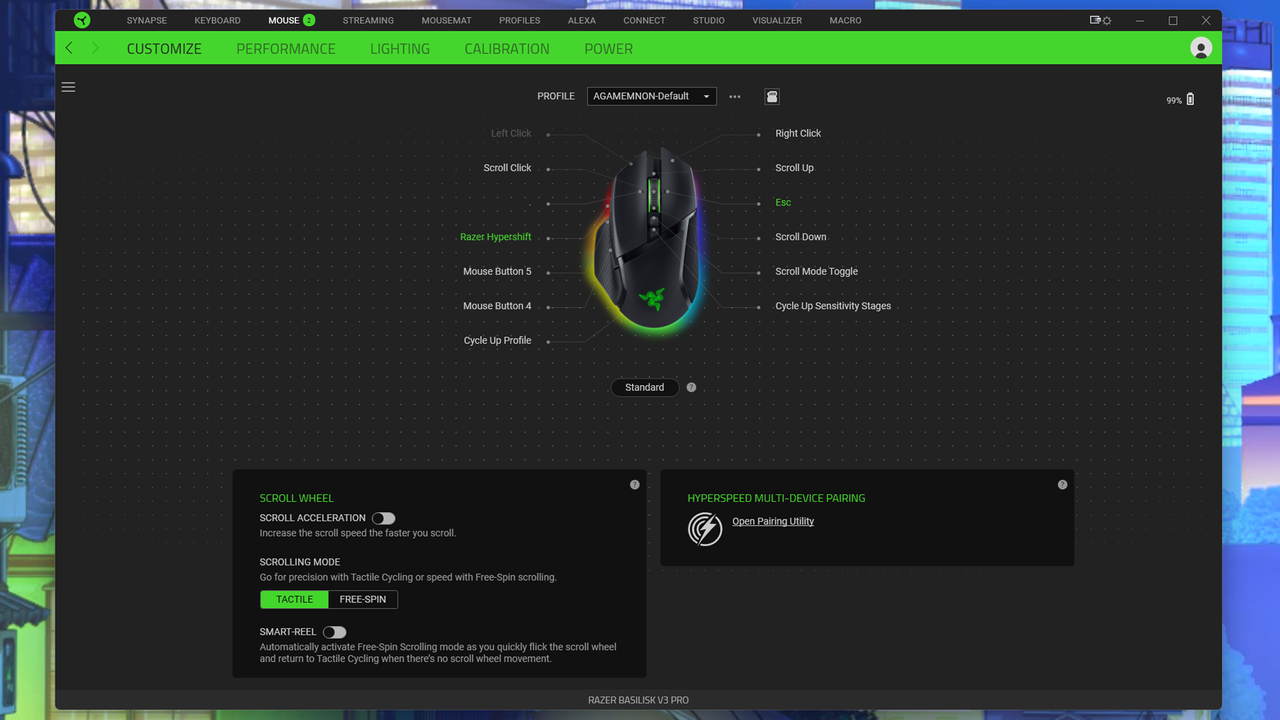This screenshot has width=1280, height=720.
Task: Click the 99% battery percentage text
Action: [x=1174, y=101]
